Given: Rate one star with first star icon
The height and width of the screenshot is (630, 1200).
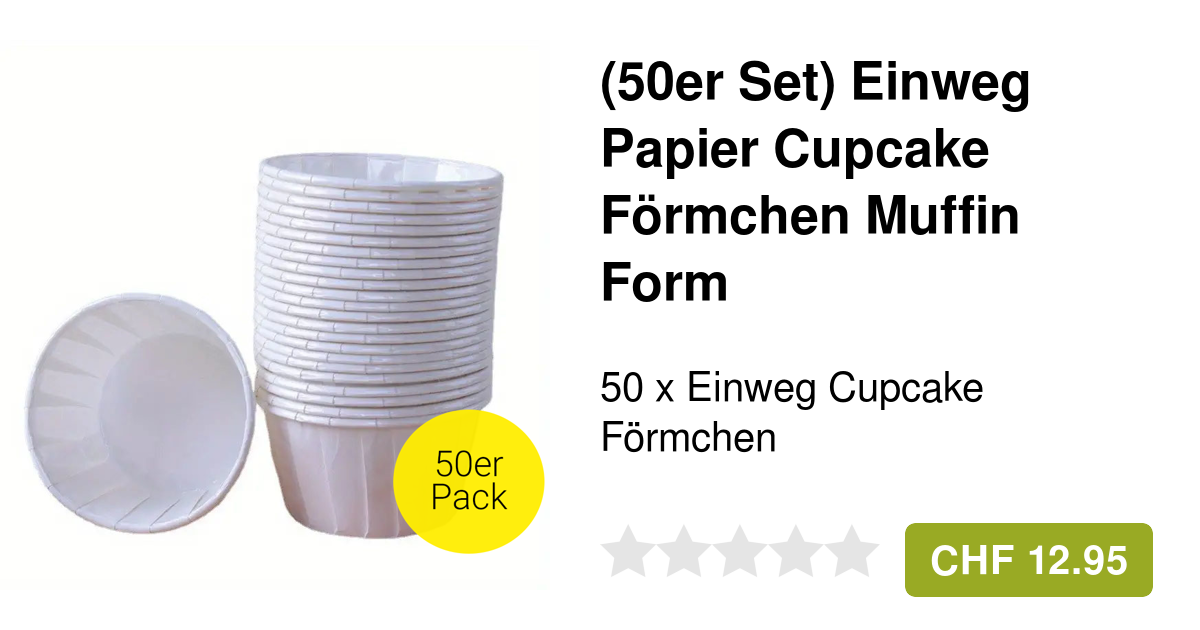Looking at the screenshot, I should pos(627,551).
